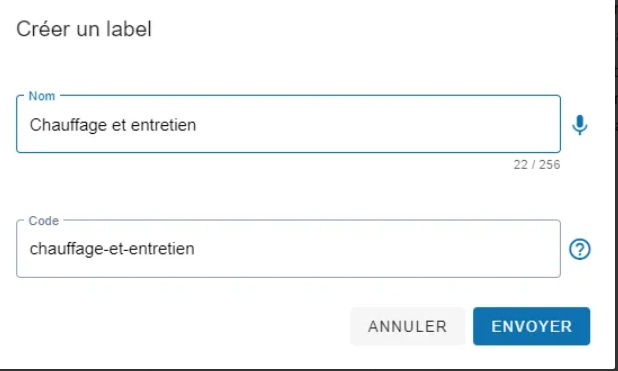Click the word 'entretien' in Nom field
618x371 pixels.
(163, 125)
